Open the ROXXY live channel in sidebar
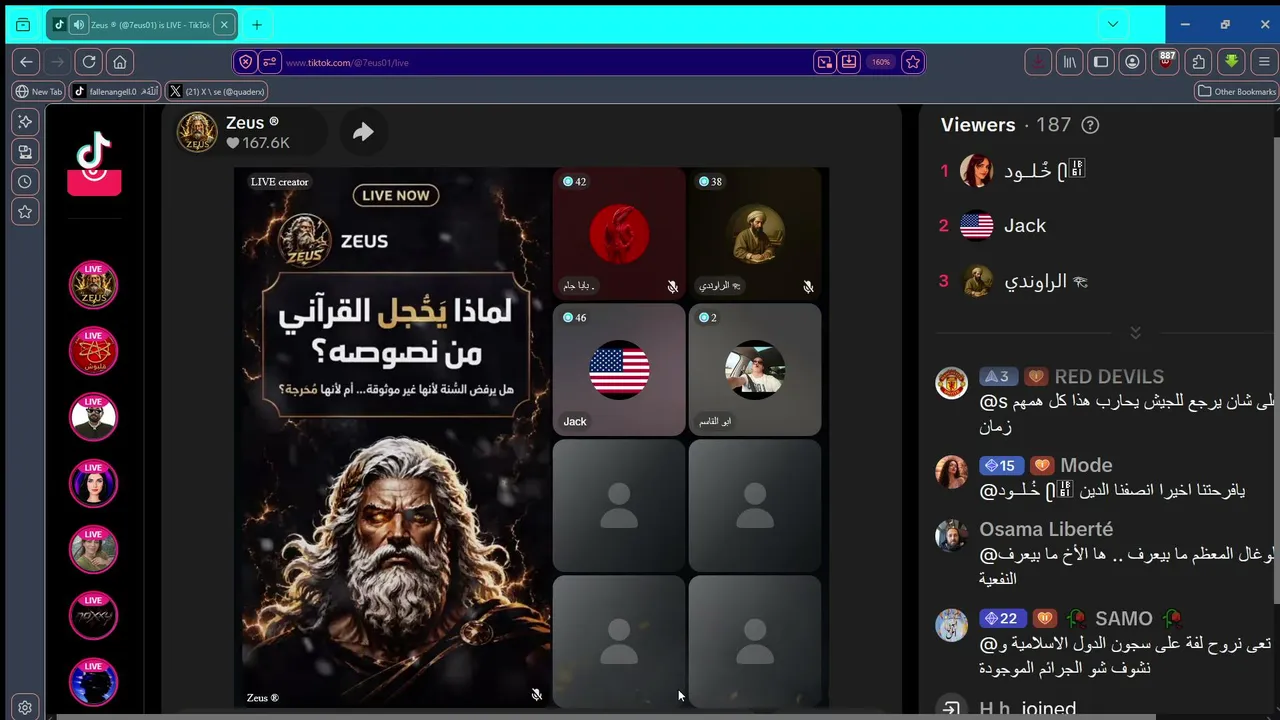This screenshot has height=720, width=1280. (93, 615)
